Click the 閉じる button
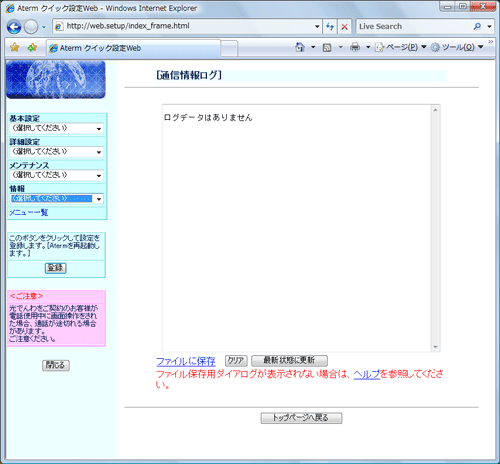Screen dimensions: 500x464 56,365
